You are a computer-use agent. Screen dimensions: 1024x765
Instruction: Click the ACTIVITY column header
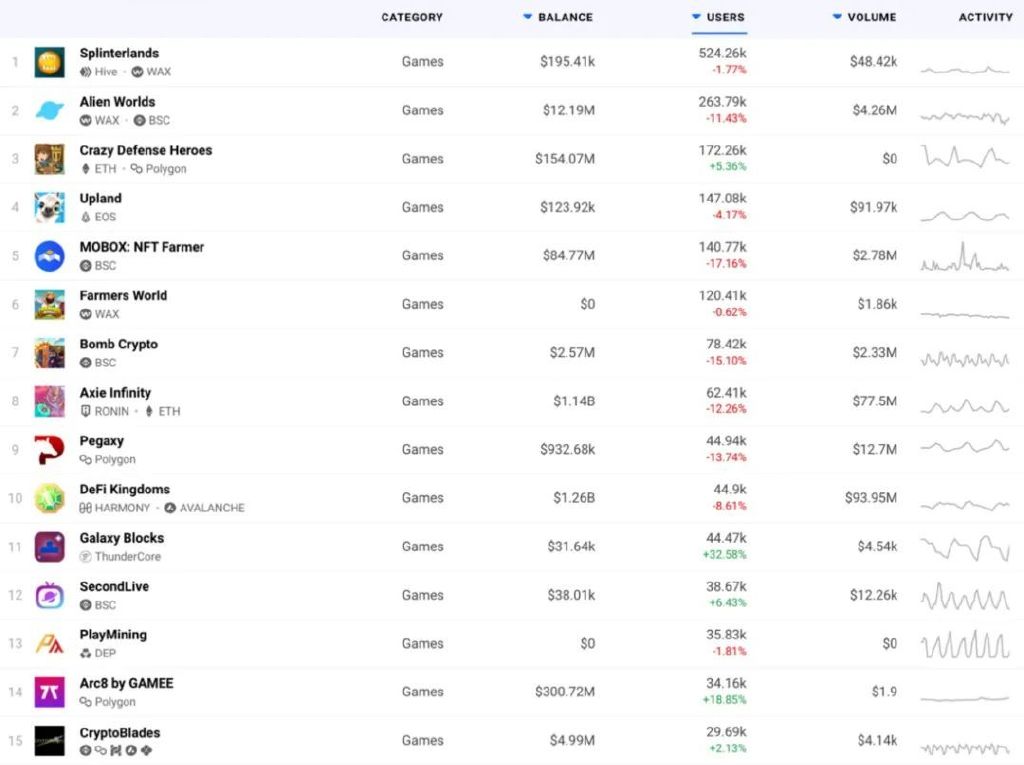click(985, 18)
